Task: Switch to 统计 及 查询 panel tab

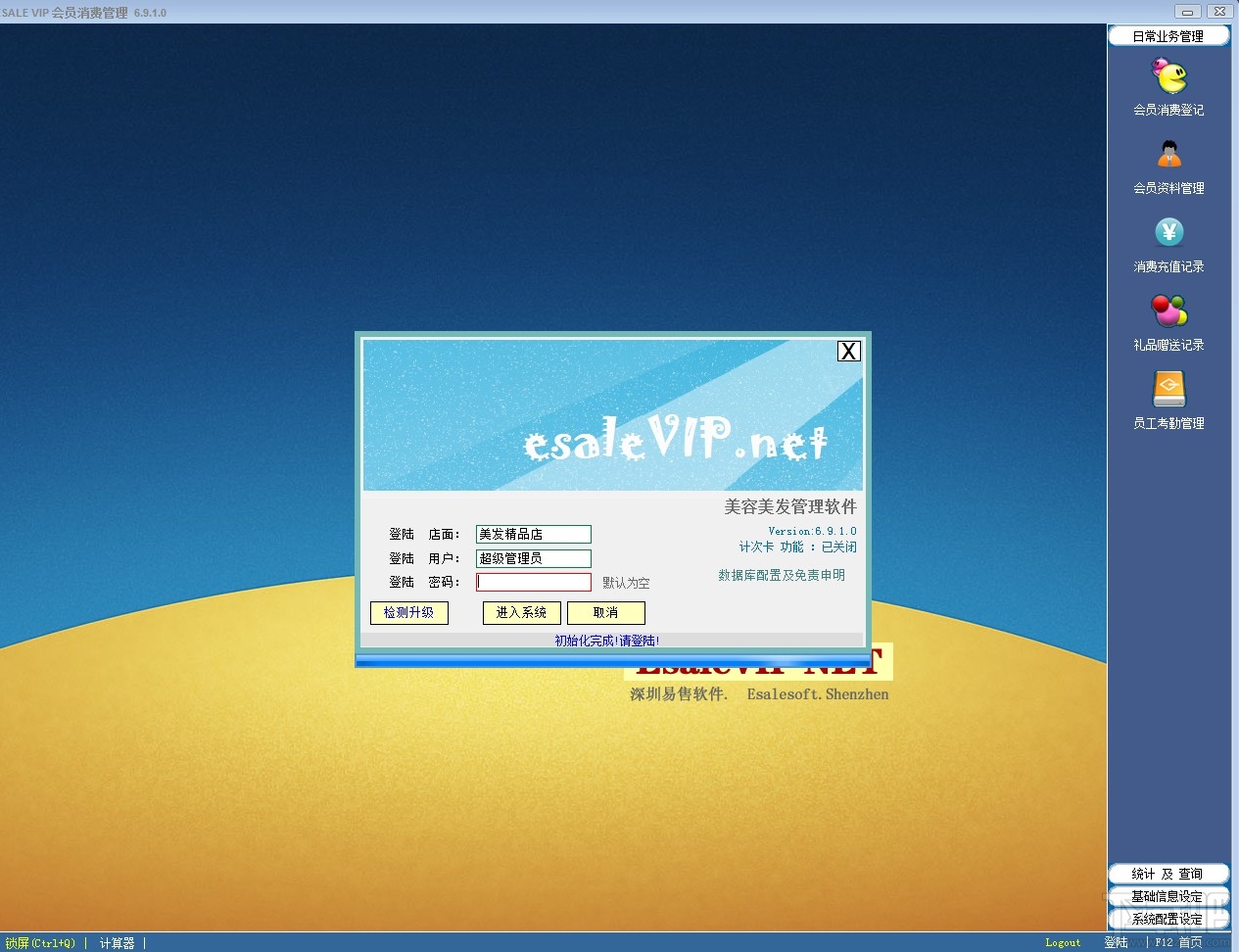Action: coord(1168,874)
